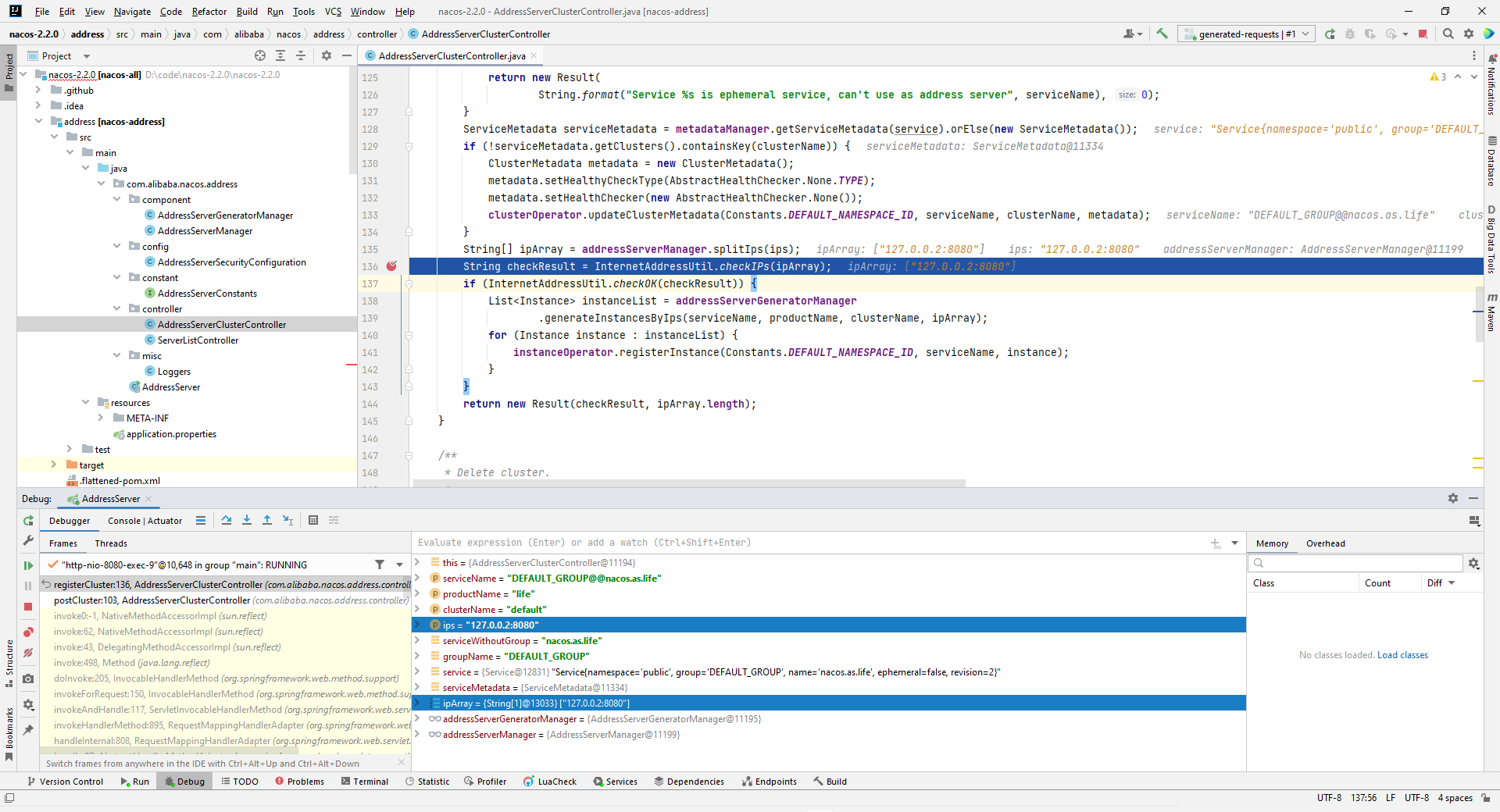Viewport: 1500px width, 812px height.
Task: Switch to the Console | Actuator tab
Action: click(145, 521)
